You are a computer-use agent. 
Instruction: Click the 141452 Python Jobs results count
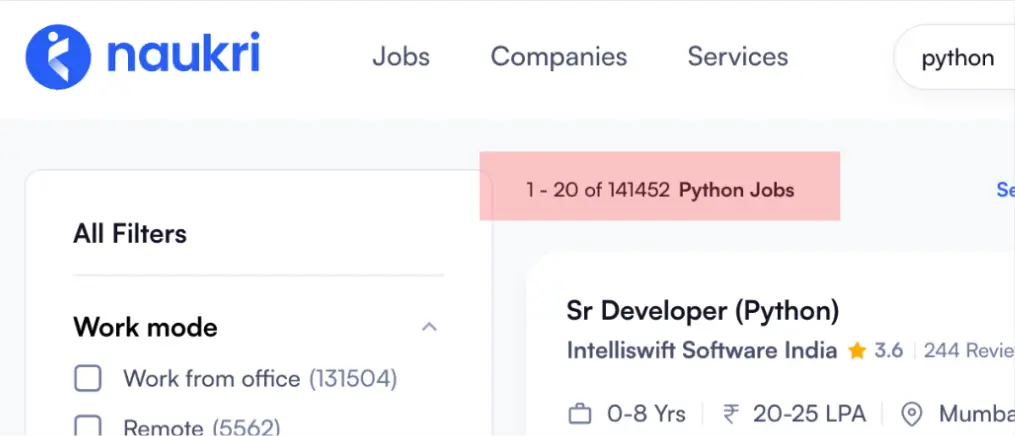pyautogui.click(x=660, y=190)
